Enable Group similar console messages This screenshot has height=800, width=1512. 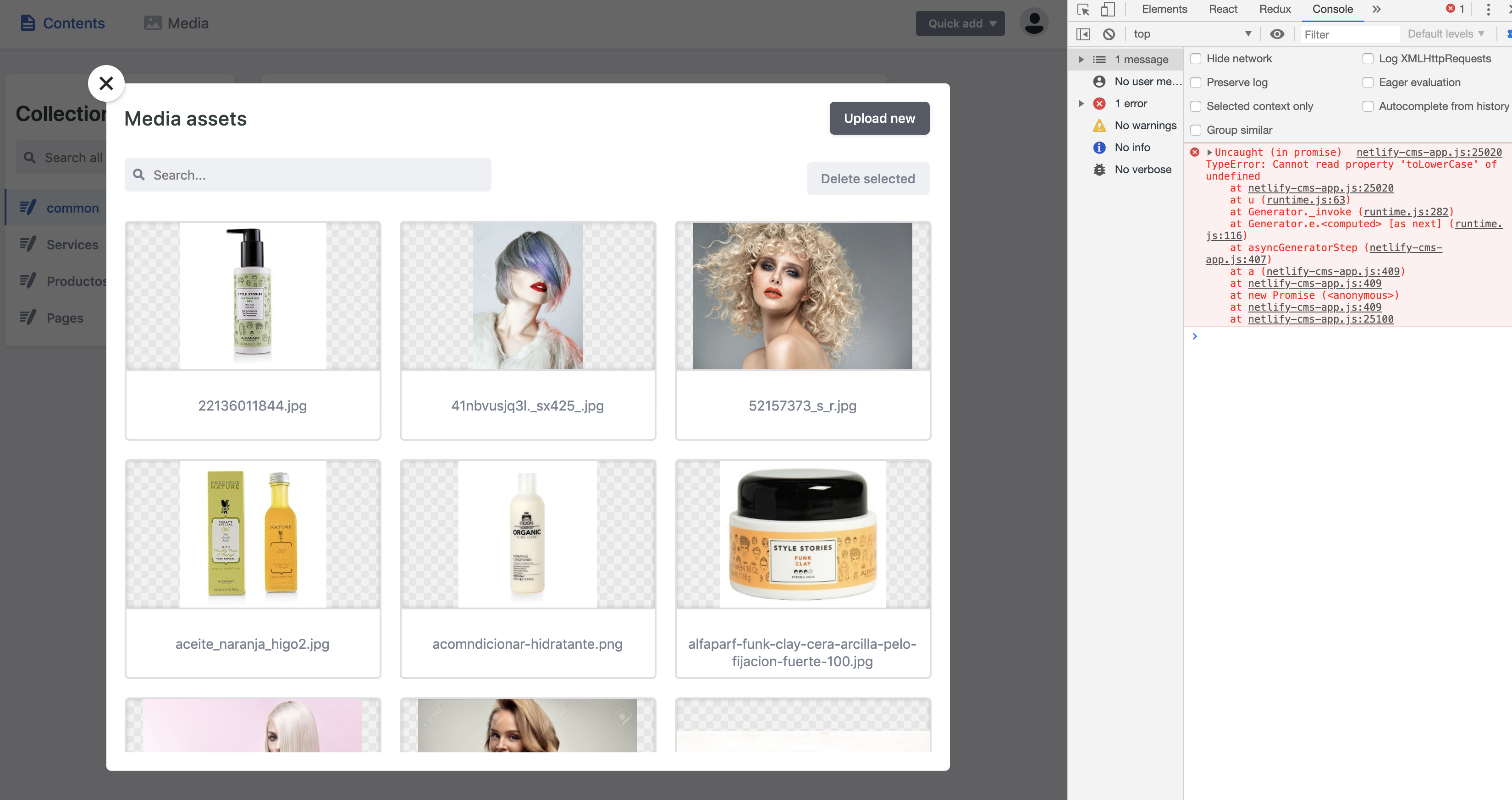click(x=1196, y=130)
